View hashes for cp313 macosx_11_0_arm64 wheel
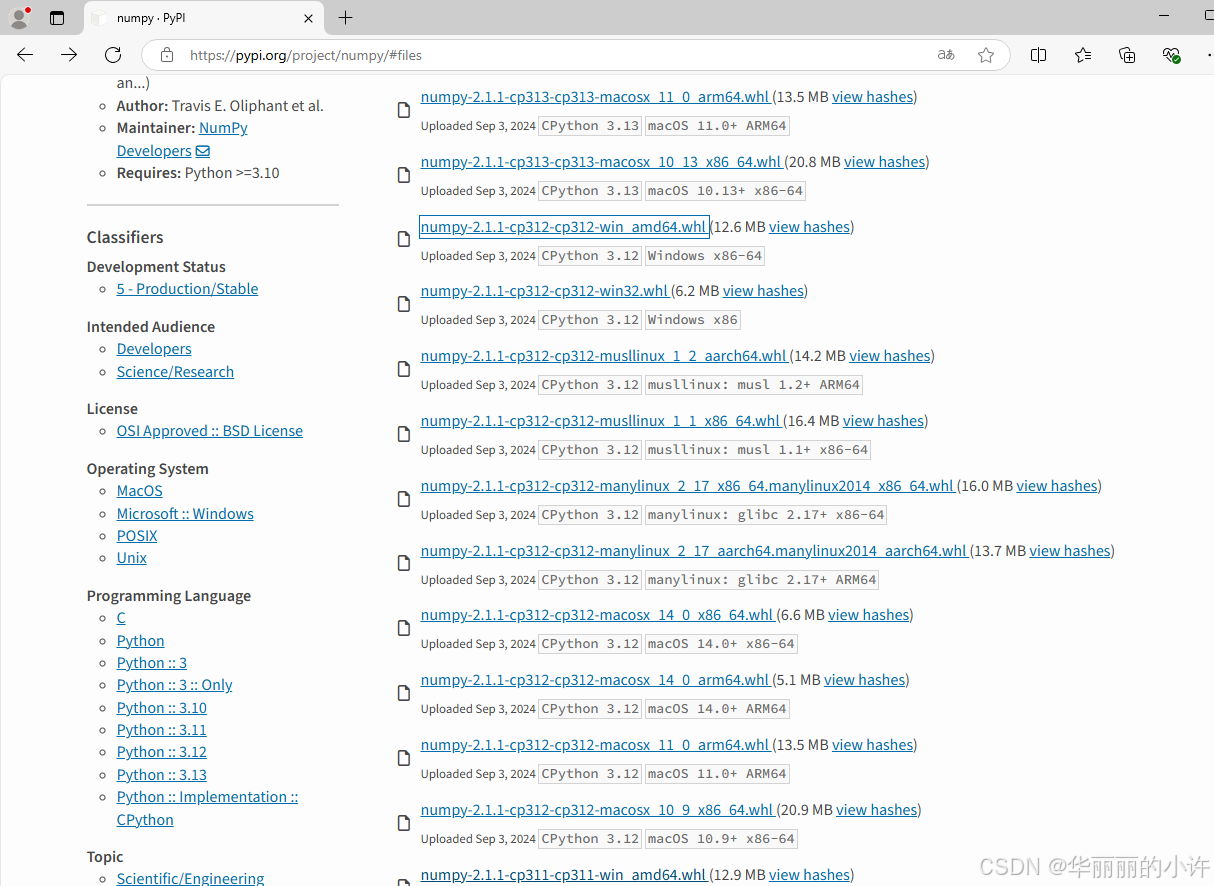This screenshot has width=1214, height=886. pos(873,97)
